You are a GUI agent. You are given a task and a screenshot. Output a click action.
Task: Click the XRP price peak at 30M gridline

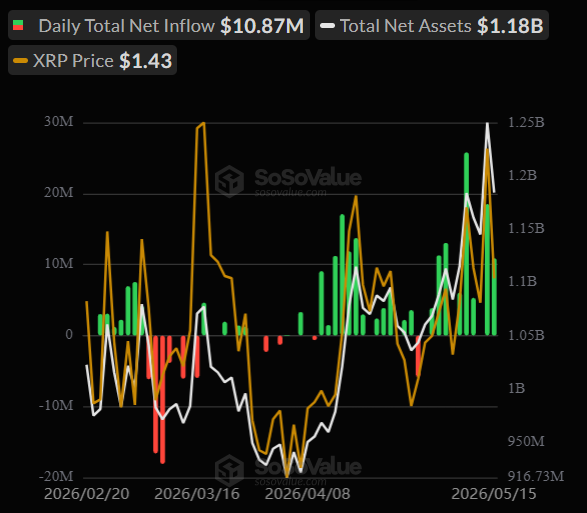[203, 123]
